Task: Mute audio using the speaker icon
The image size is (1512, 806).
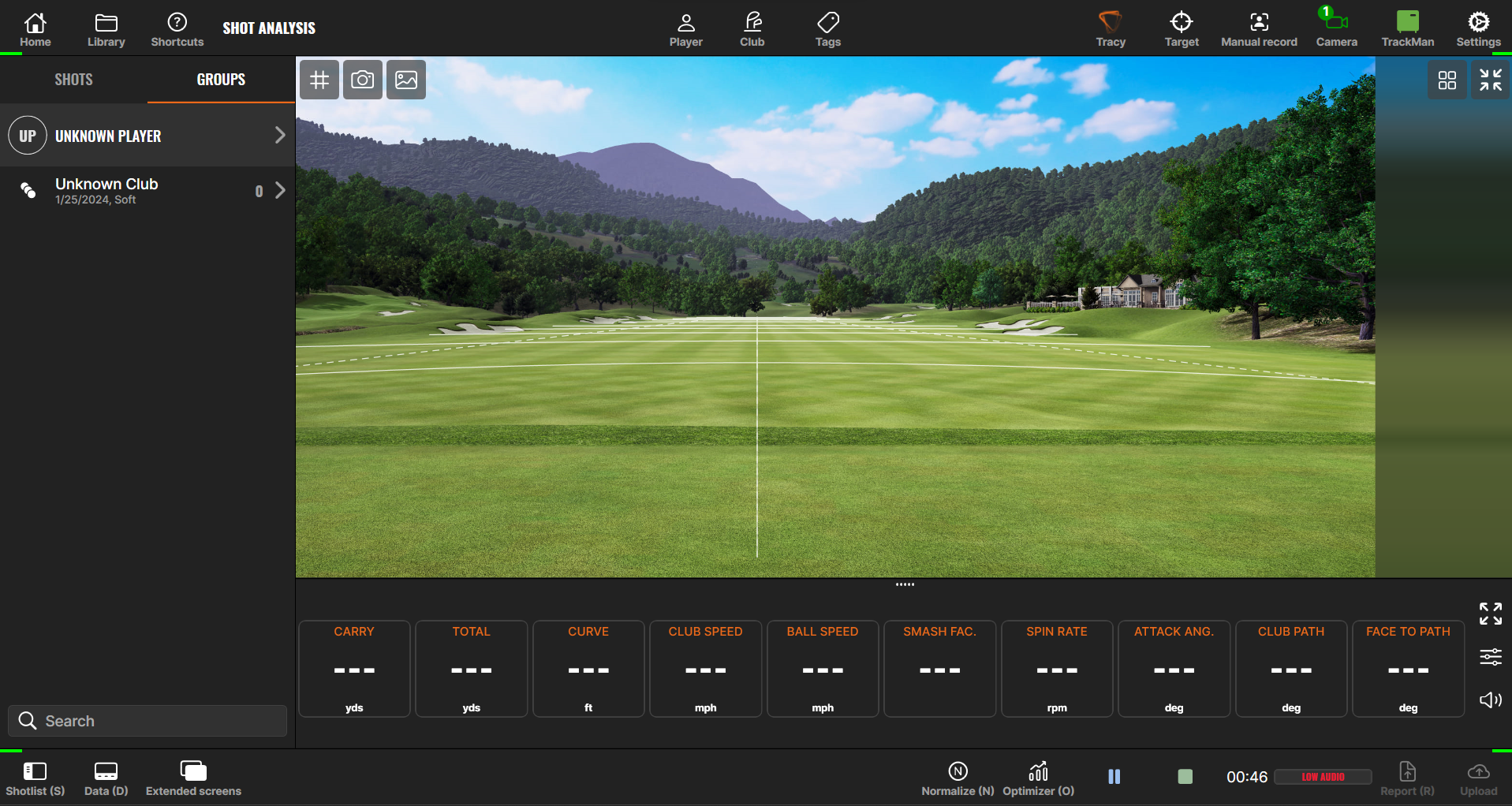Action: (1490, 700)
